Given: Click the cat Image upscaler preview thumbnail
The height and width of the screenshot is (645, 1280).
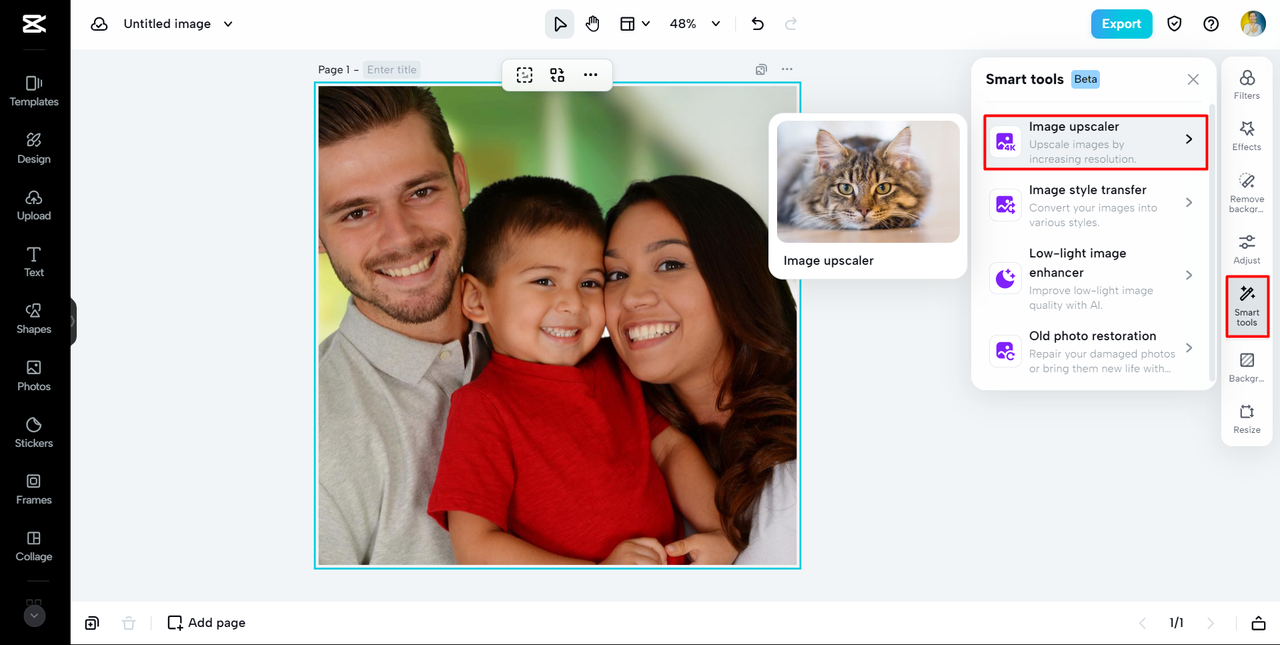Looking at the screenshot, I should click(868, 182).
